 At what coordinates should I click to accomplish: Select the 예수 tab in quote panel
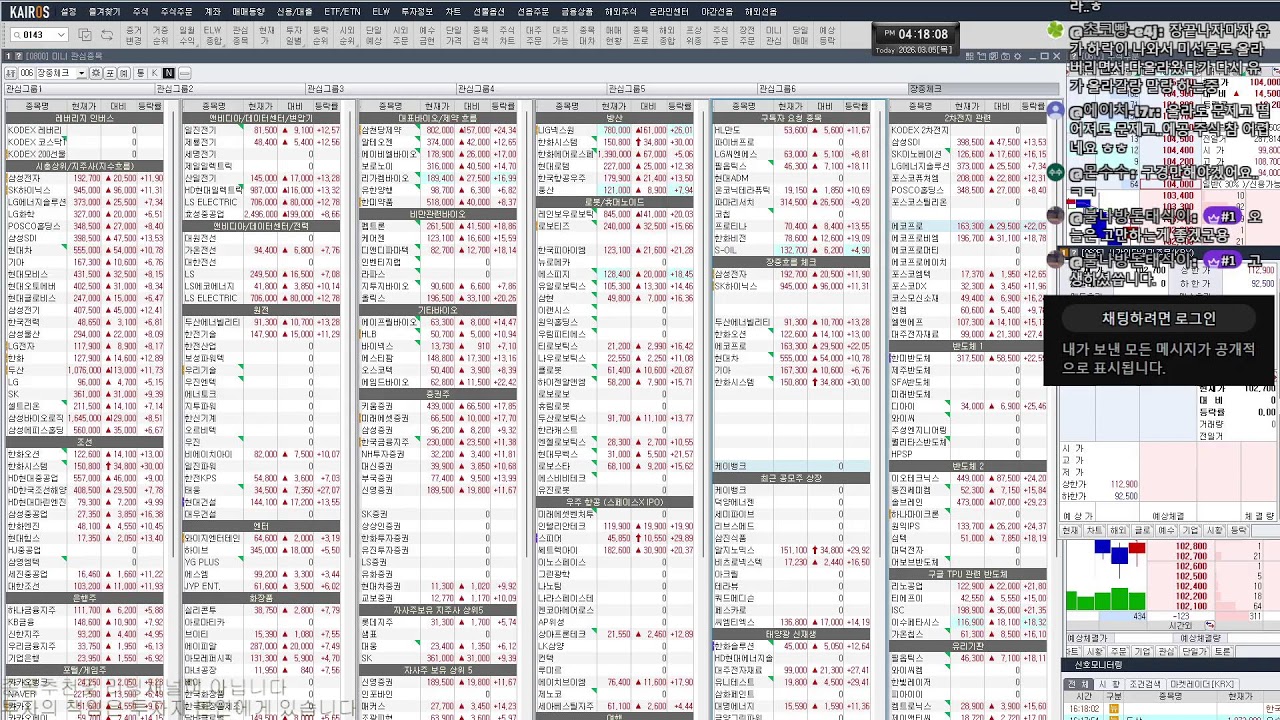[1166, 530]
